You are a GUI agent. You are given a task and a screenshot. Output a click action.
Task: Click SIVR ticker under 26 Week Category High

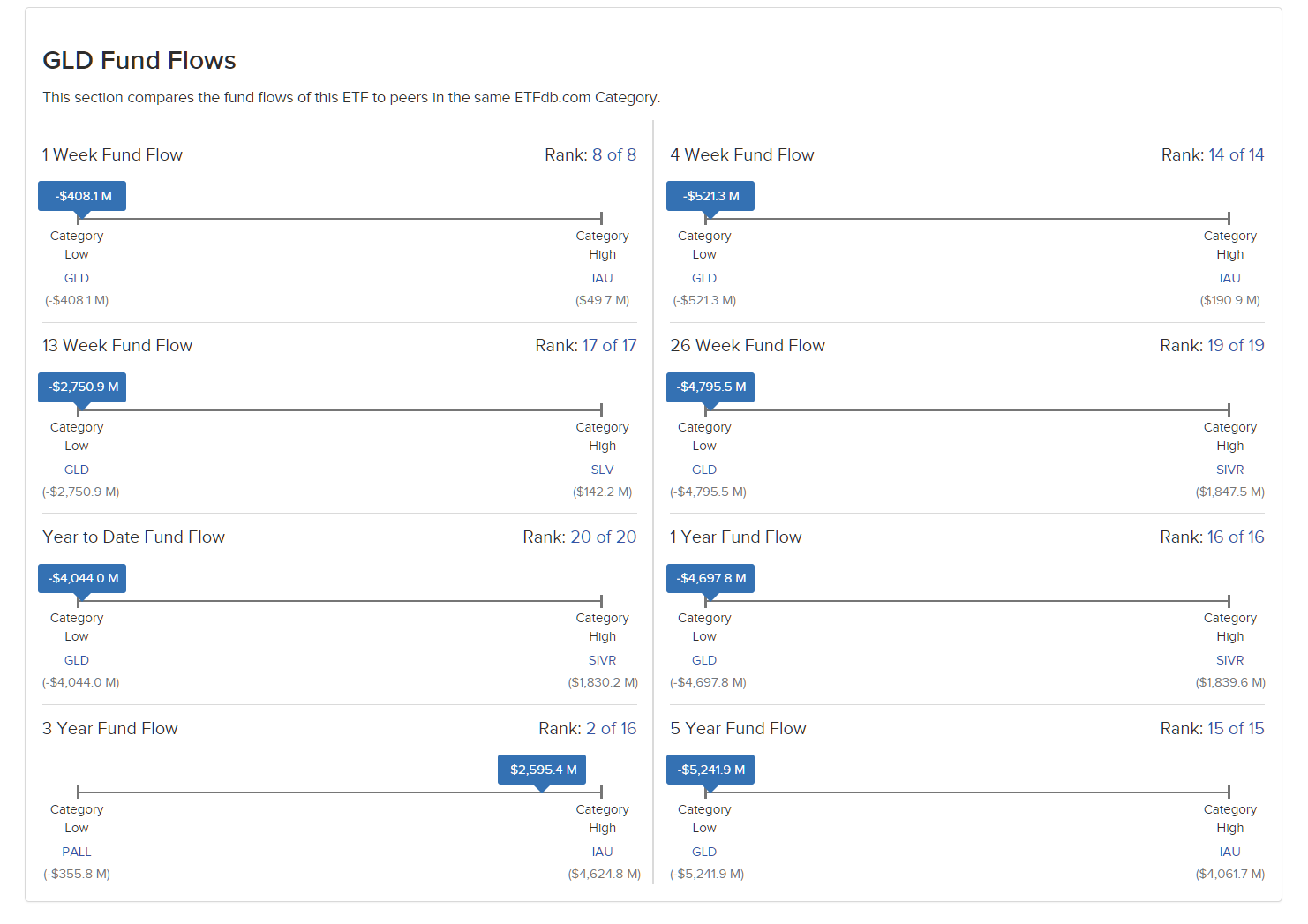click(x=1230, y=470)
